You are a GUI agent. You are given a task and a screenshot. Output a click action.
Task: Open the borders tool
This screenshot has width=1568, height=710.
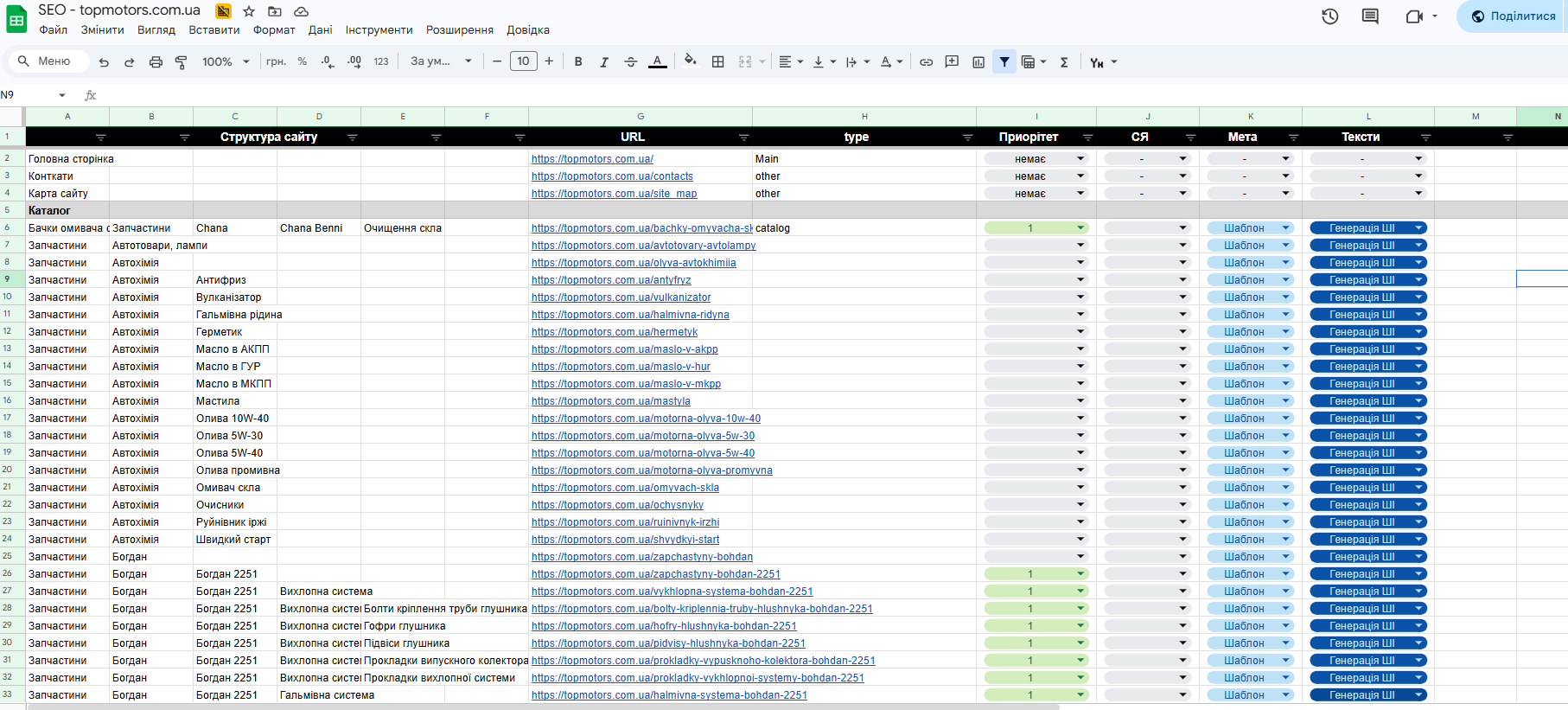717,62
